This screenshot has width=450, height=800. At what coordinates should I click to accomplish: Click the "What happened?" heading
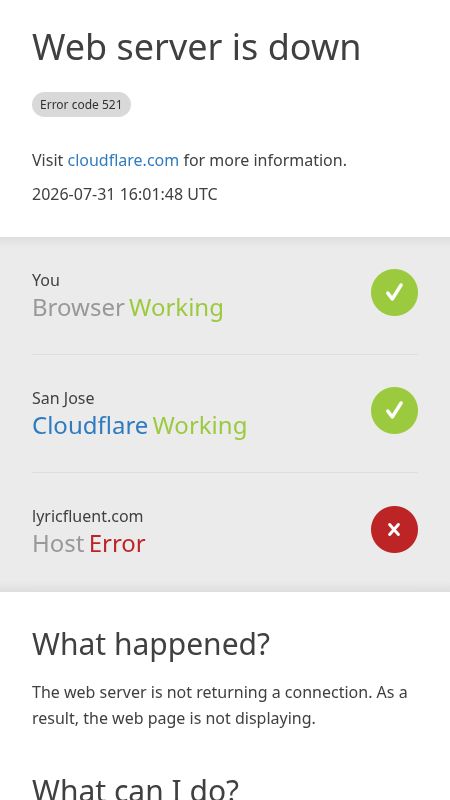[x=151, y=644]
